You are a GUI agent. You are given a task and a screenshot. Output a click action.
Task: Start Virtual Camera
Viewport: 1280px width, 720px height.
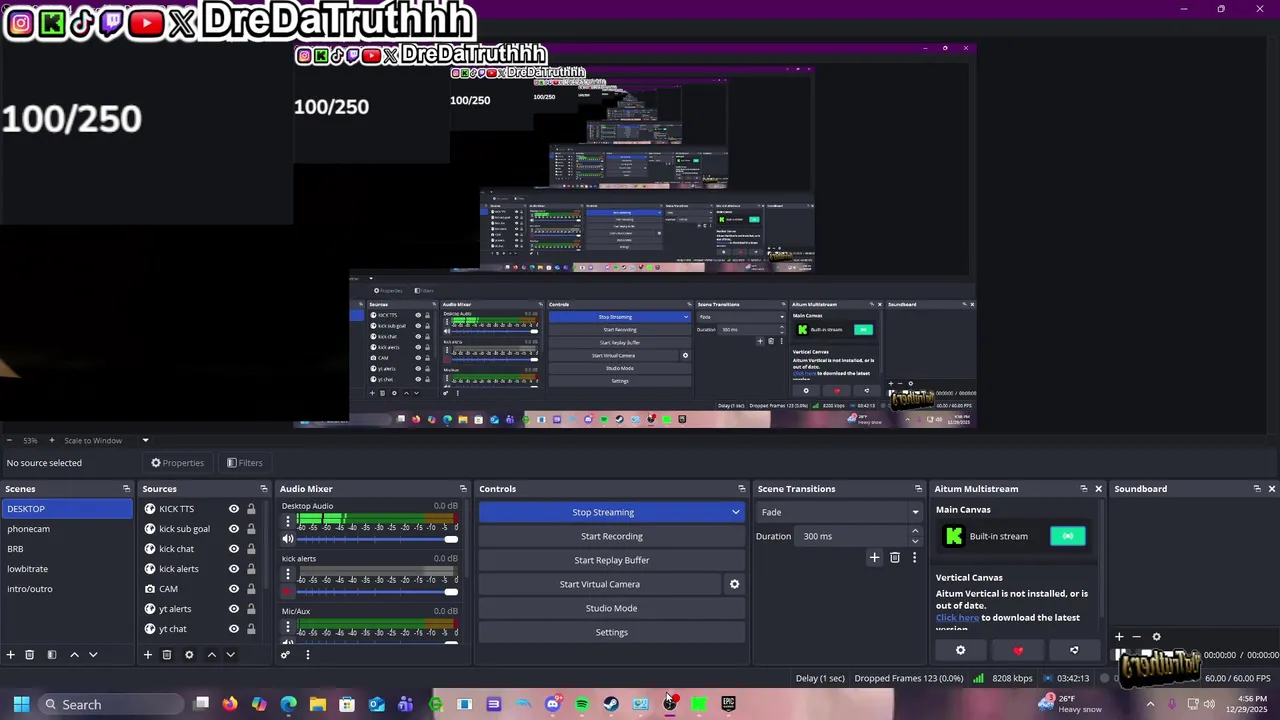(600, 584)
